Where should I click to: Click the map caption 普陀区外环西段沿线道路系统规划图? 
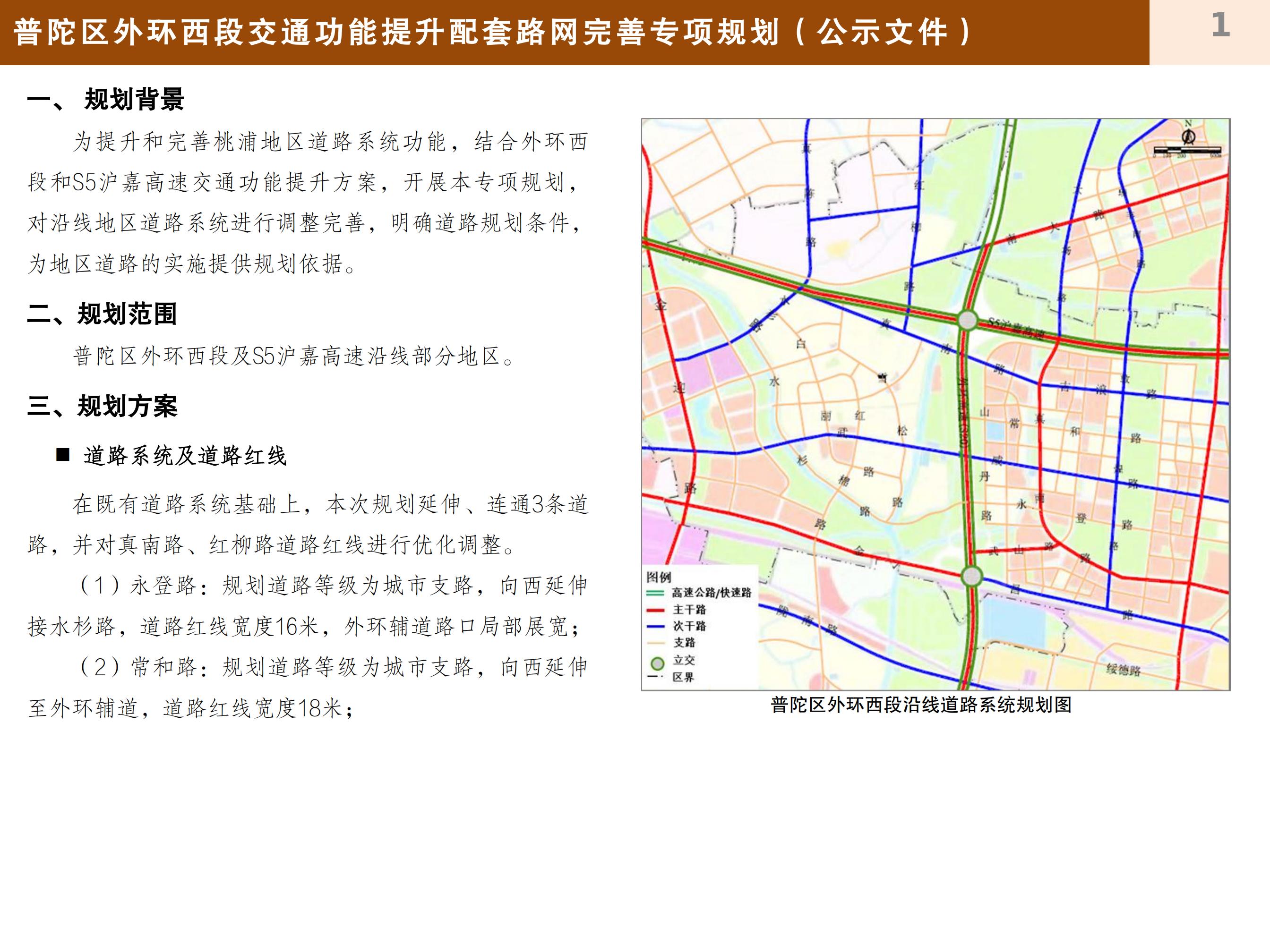click(x=921, y=705)
